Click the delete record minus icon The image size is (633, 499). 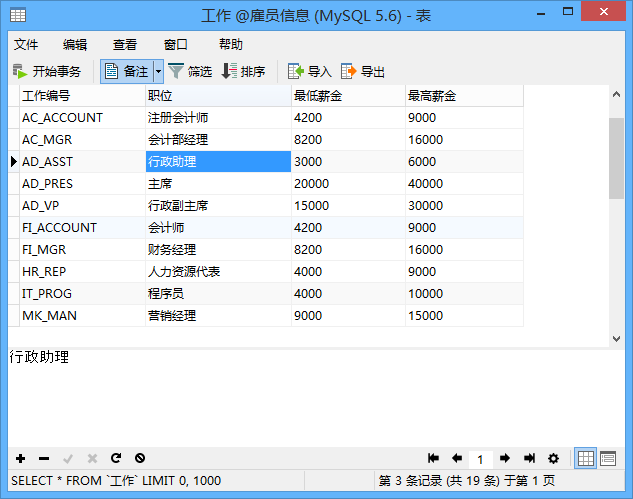click(44, 458)
